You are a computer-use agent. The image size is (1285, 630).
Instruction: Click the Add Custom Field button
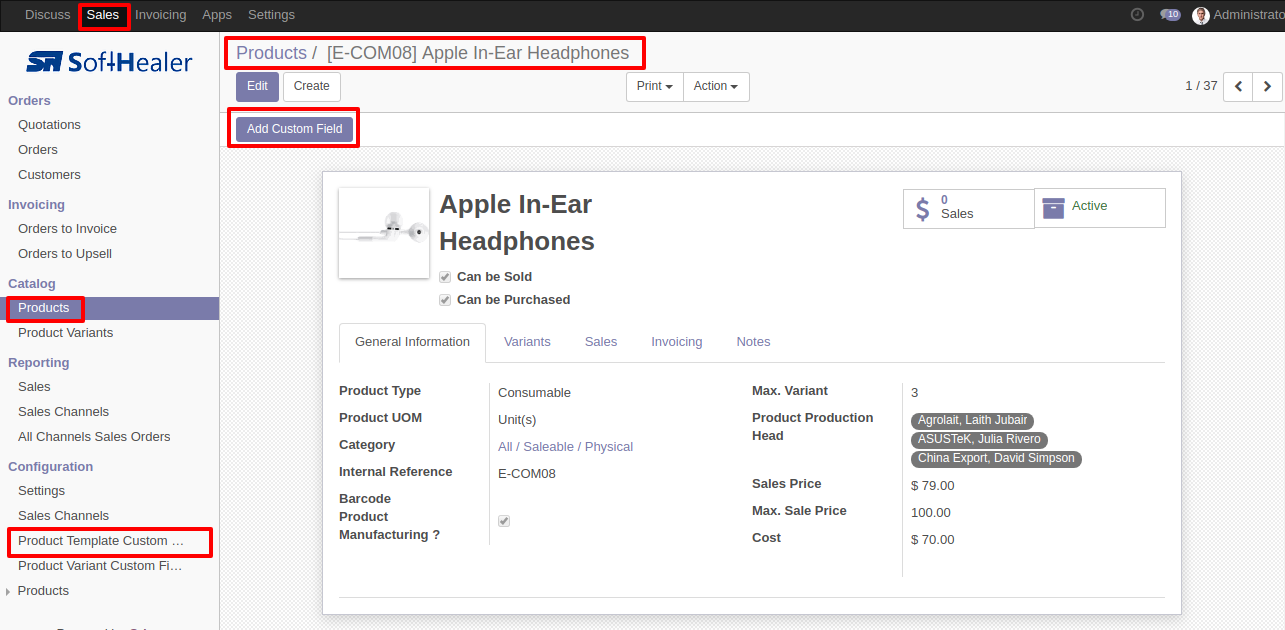click(x=295, y=129)
